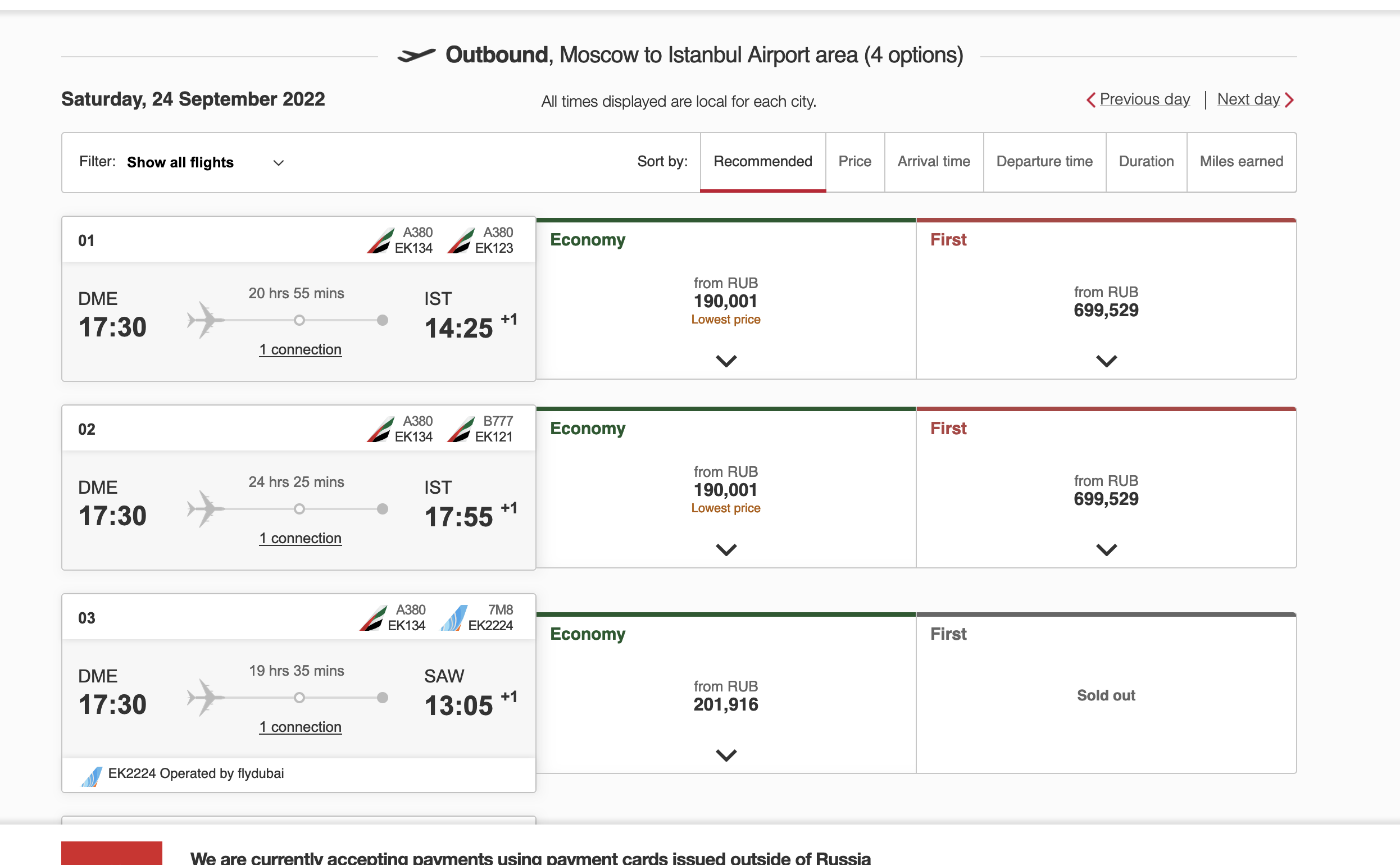Click the connection stop marker on flight 01 route
1400x865 pixels.
click(x=299, y=320)
